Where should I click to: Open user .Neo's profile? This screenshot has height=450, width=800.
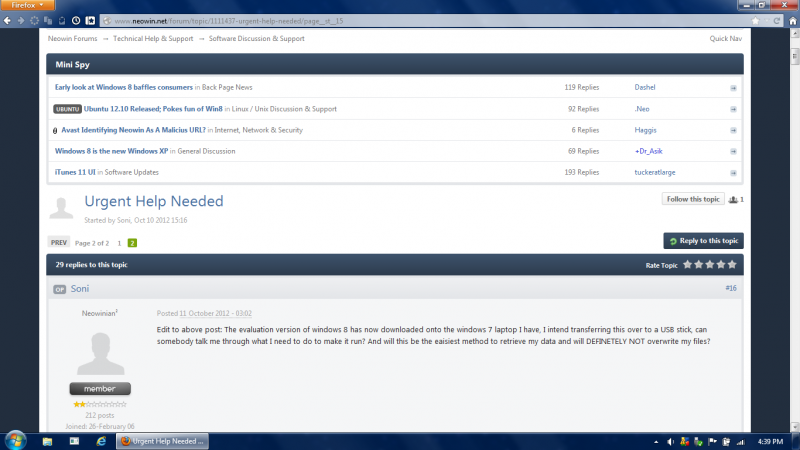tap(642, 109)
